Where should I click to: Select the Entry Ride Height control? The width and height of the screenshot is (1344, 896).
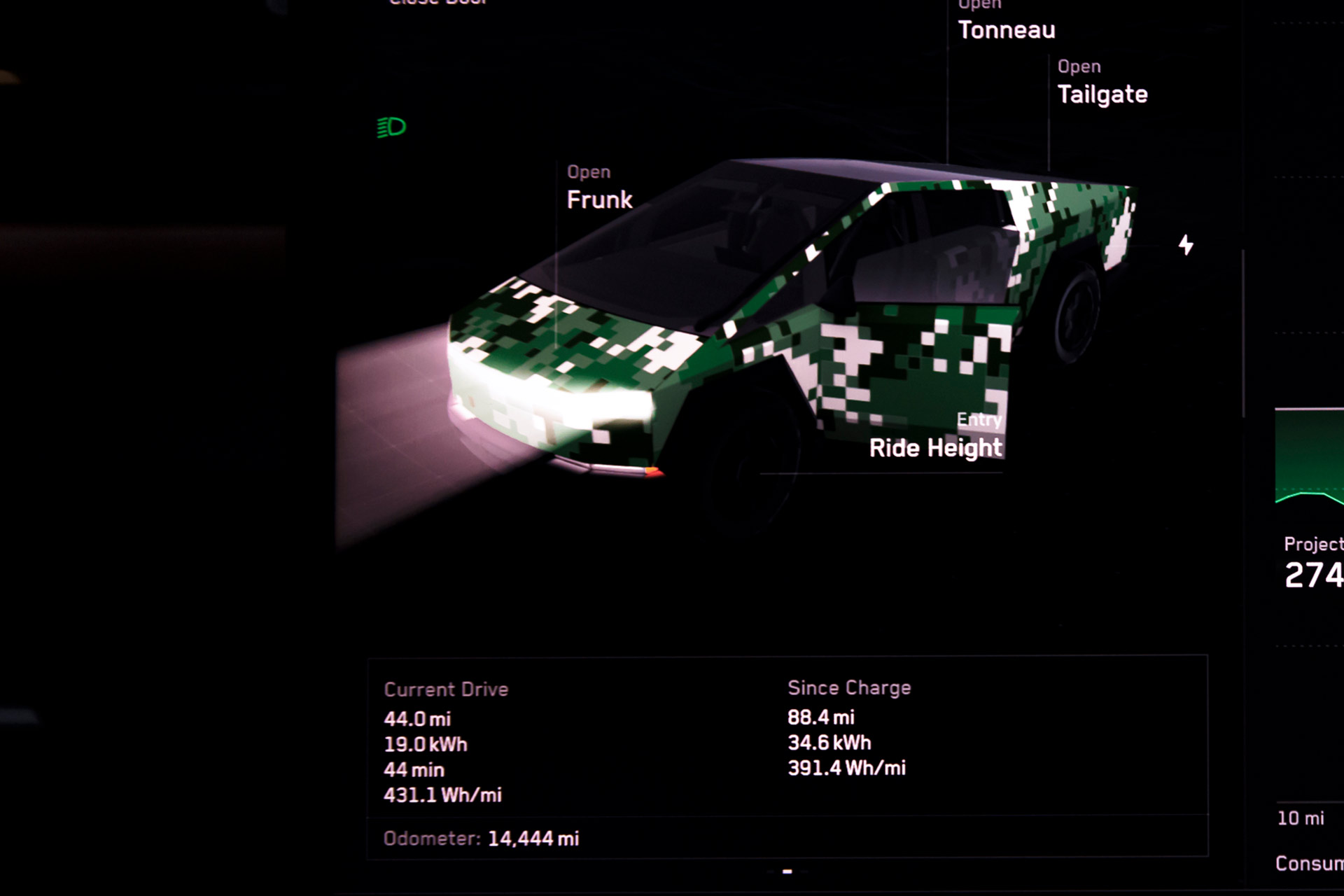point(935,447)
